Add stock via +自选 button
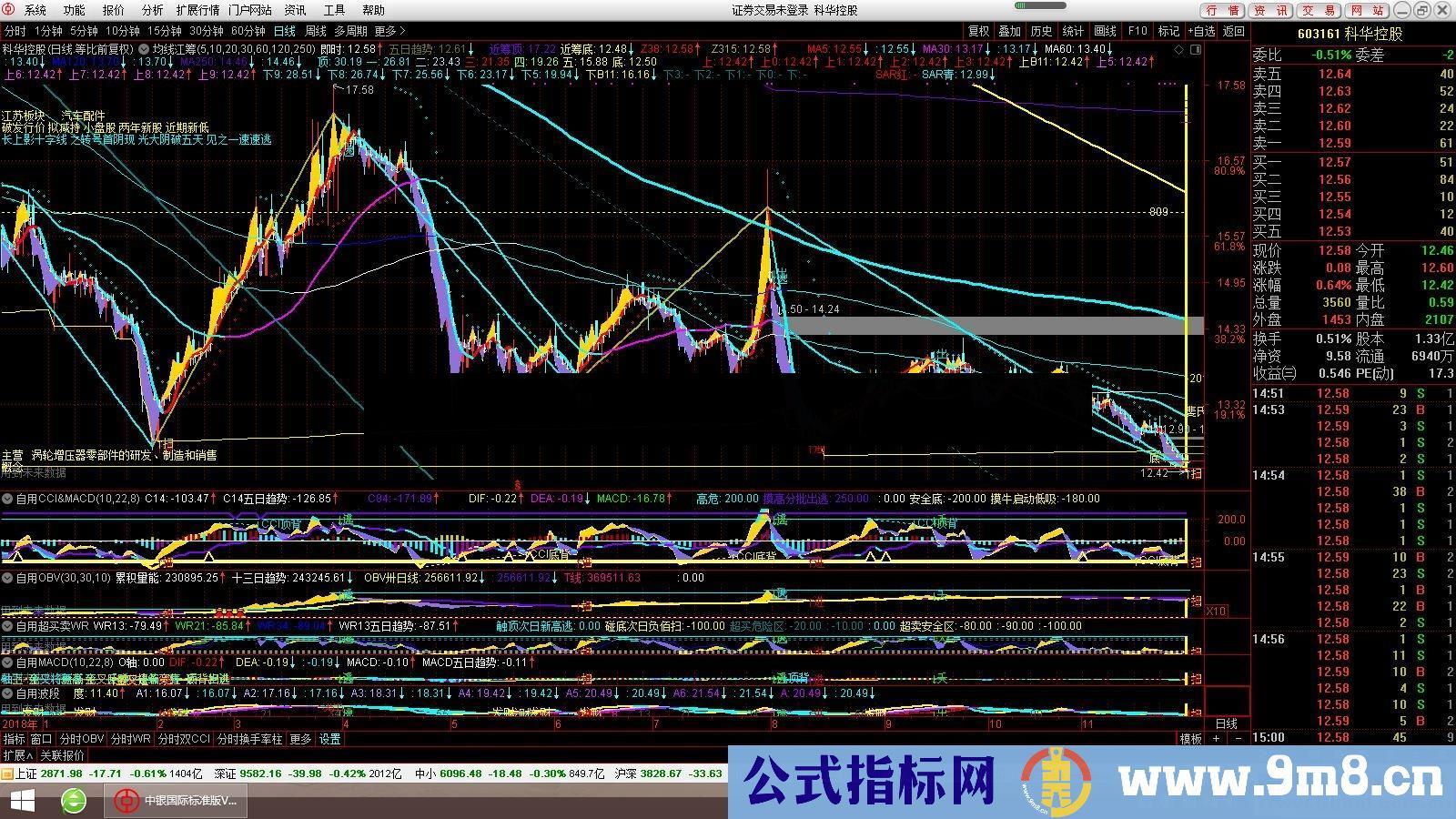The height and width of the screenshot is (819, 1456). (x=1201, y=31)
